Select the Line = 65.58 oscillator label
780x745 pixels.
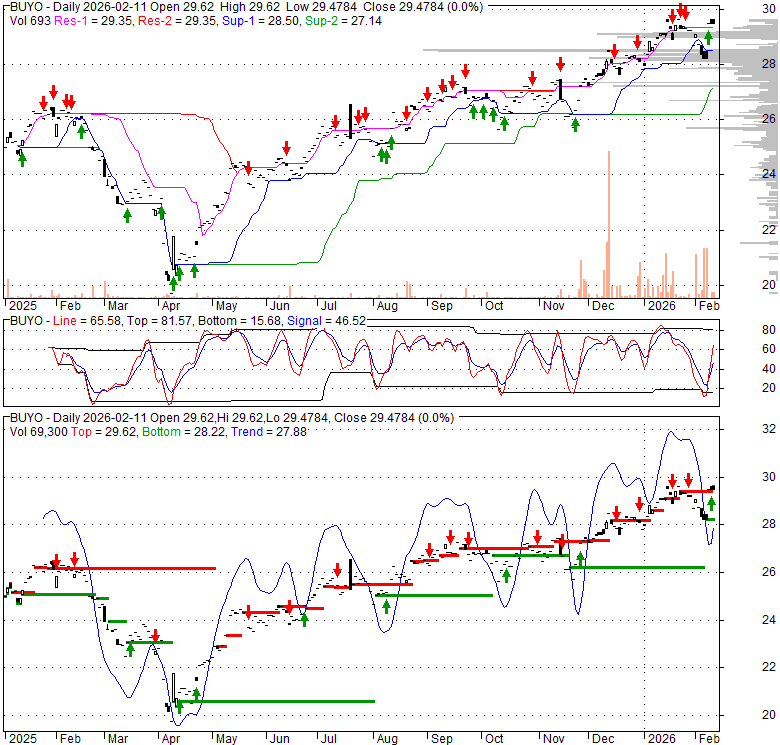[x=87, y=321]
